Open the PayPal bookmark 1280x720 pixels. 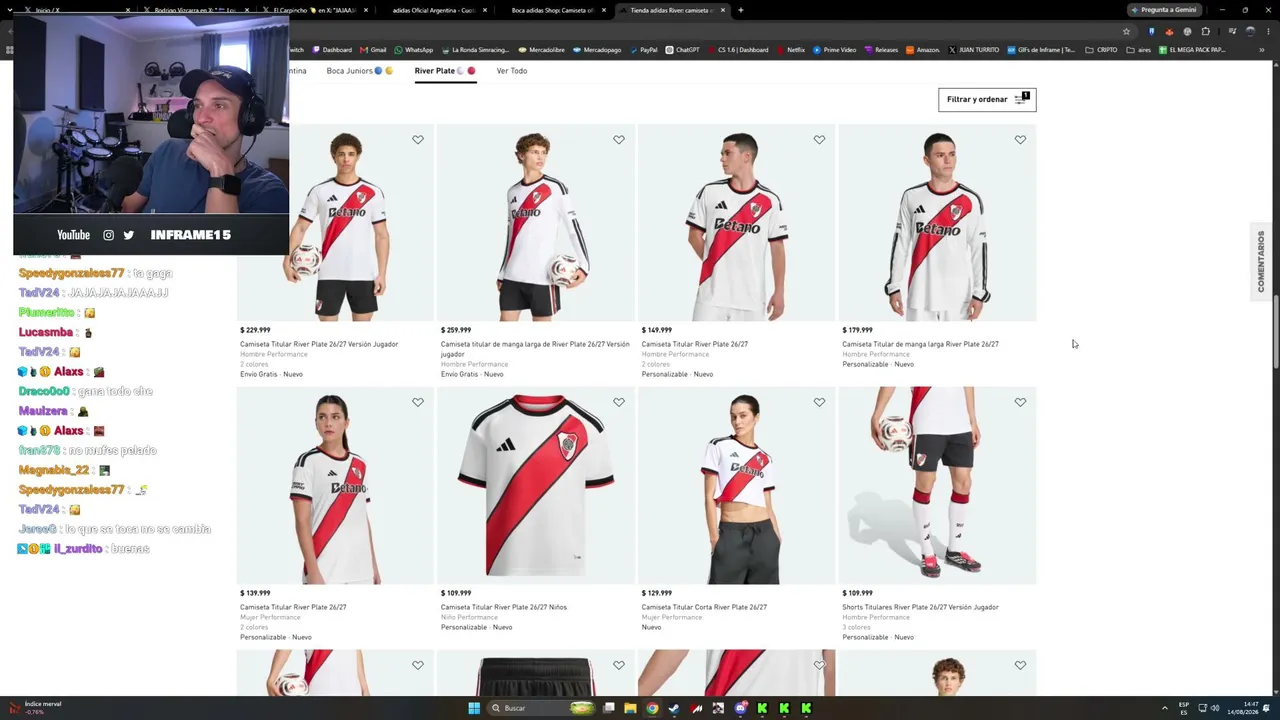tap(643, 50)
